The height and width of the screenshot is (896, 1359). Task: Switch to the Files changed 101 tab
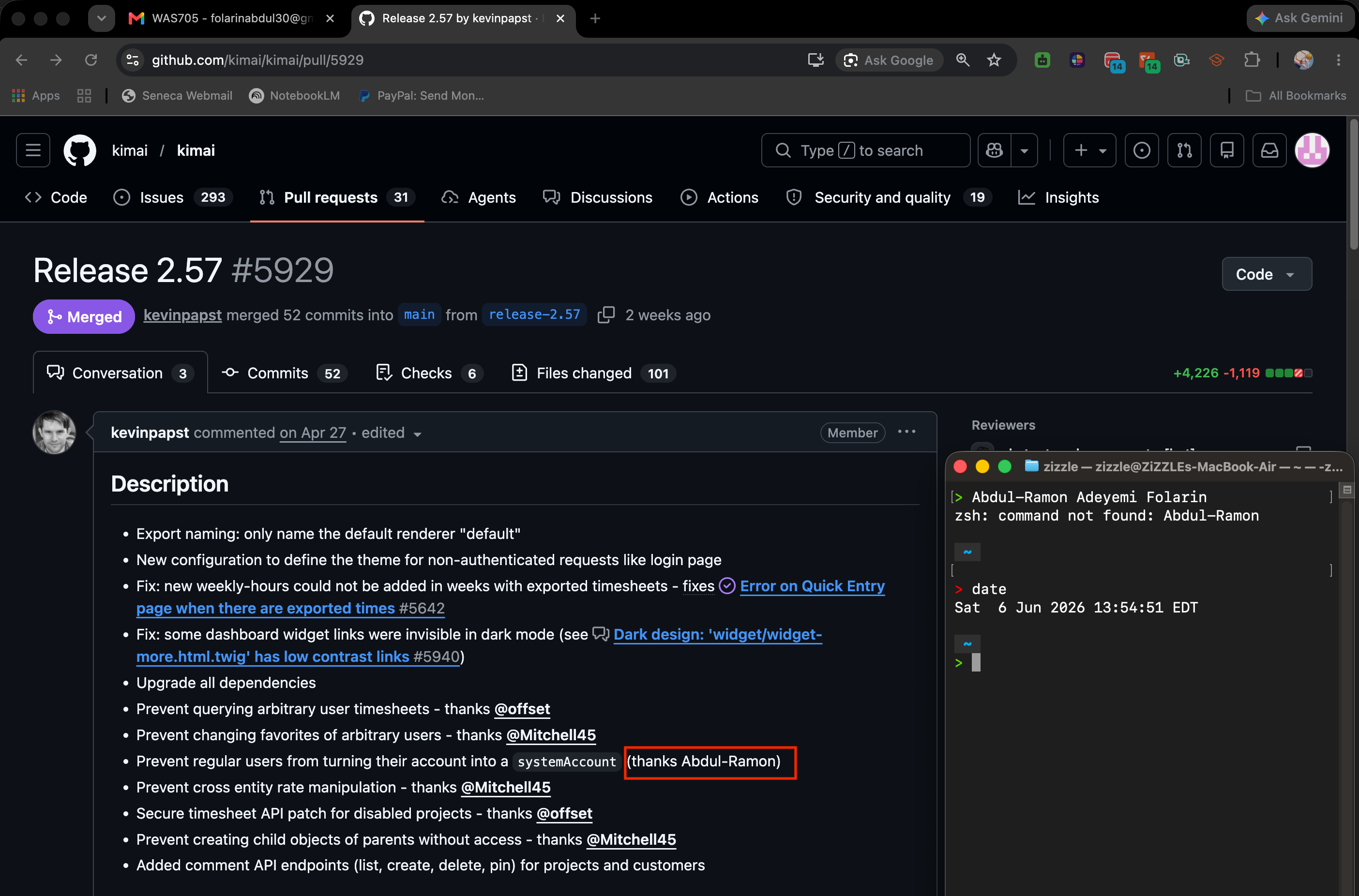click(x=593, y=373)
